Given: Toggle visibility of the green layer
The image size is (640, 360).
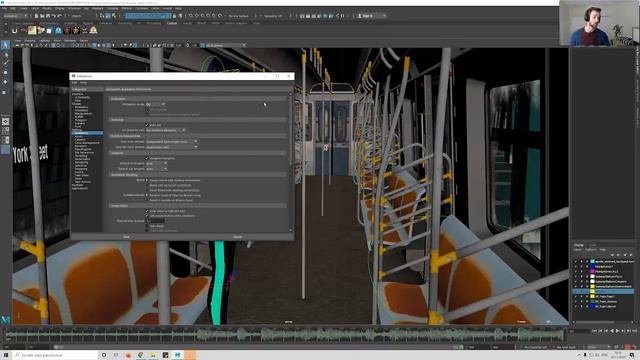Looking at the screenshot, I should [x=576, y=301].
